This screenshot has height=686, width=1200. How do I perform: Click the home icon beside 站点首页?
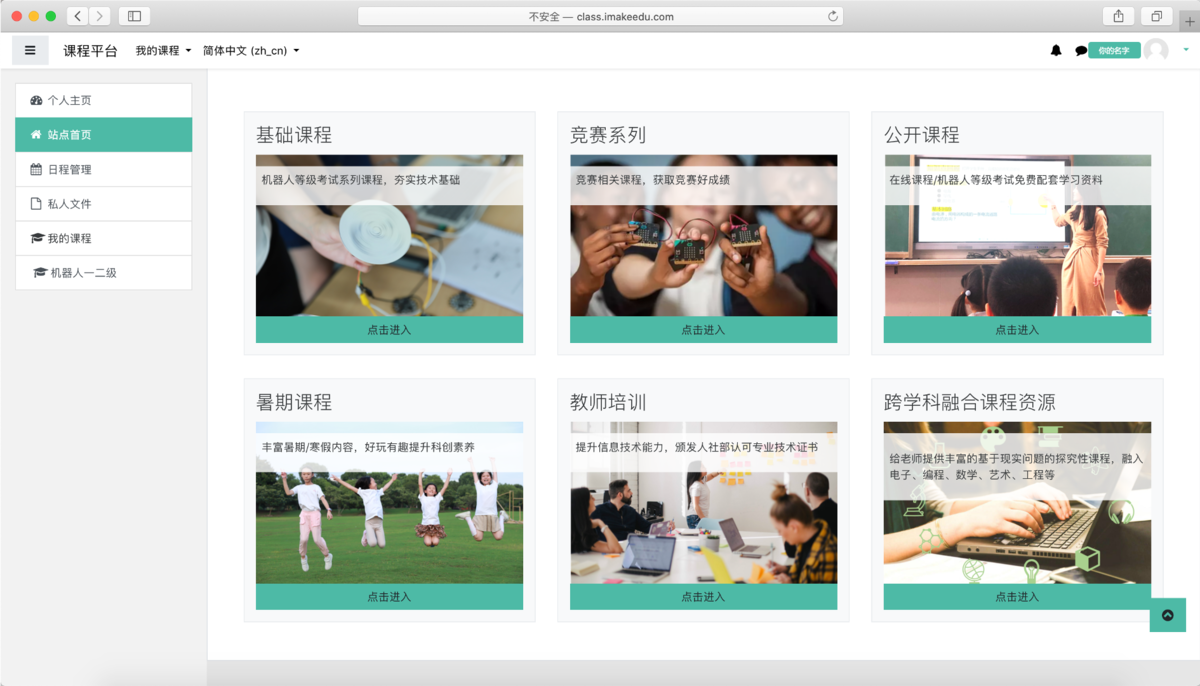click(37, 135)
